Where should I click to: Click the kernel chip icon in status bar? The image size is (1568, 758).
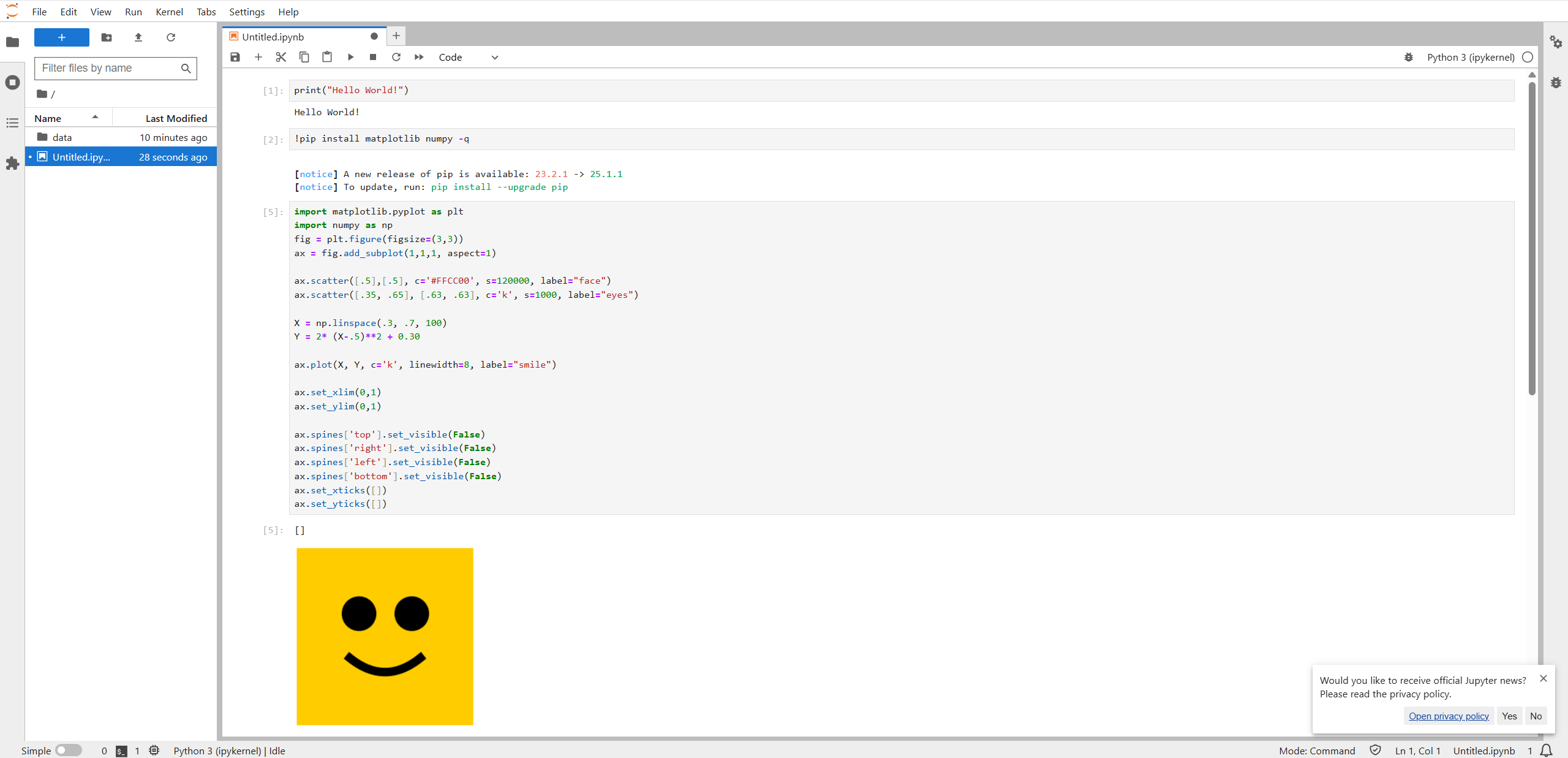tap(154, 750)
